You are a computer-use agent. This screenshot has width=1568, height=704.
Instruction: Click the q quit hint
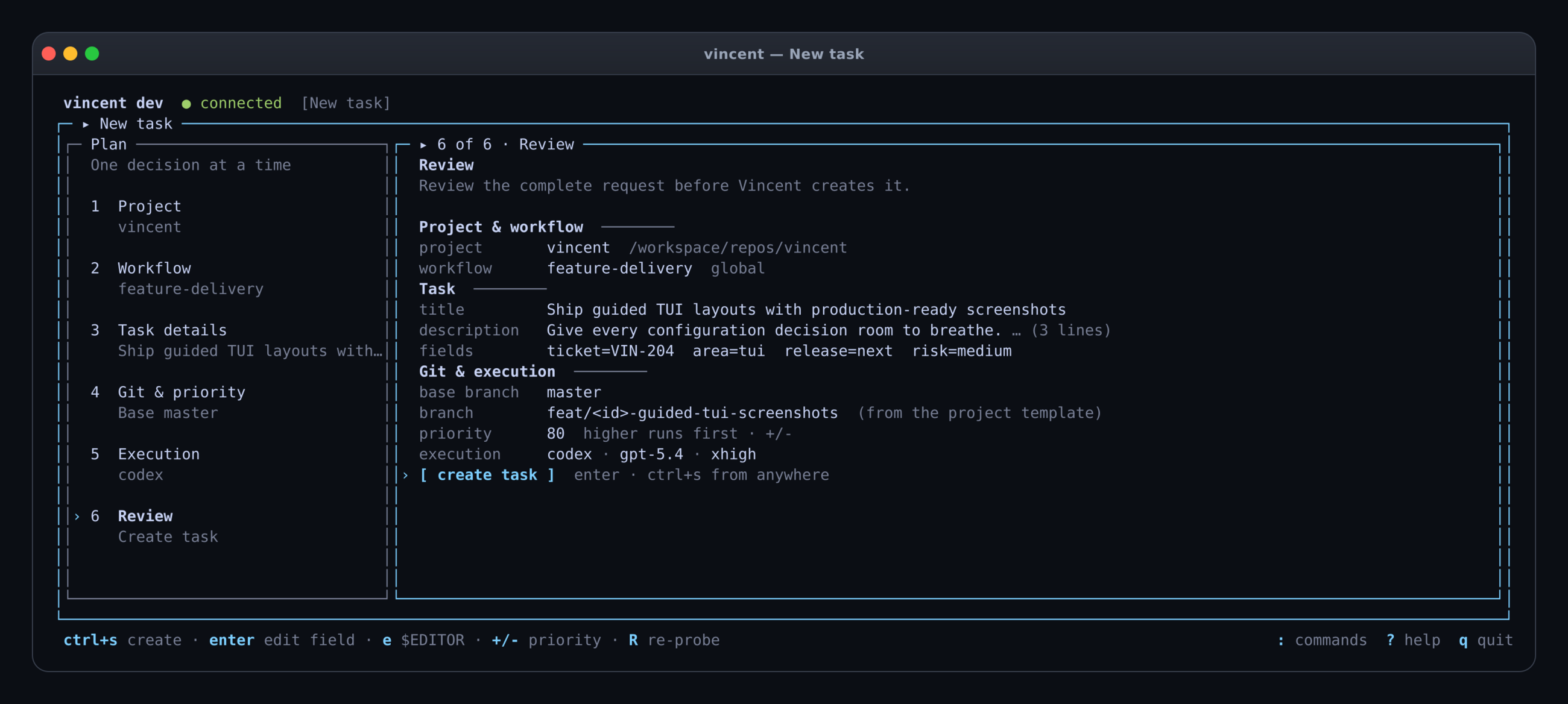[x=1486, y=640]
